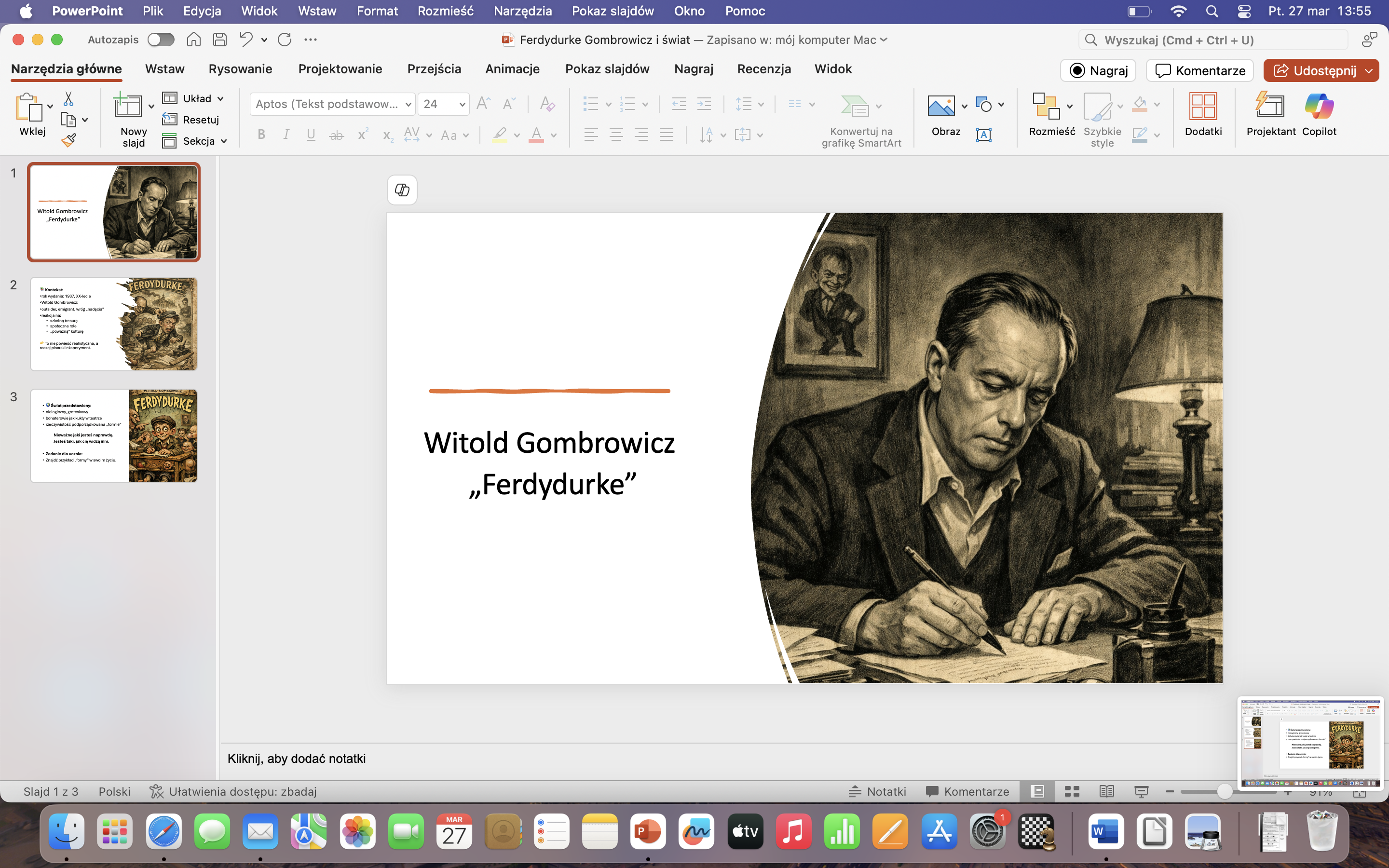This screenshot has height=868, width=1389.
Task: Click the Cut scissors icon
Action: 68,99
